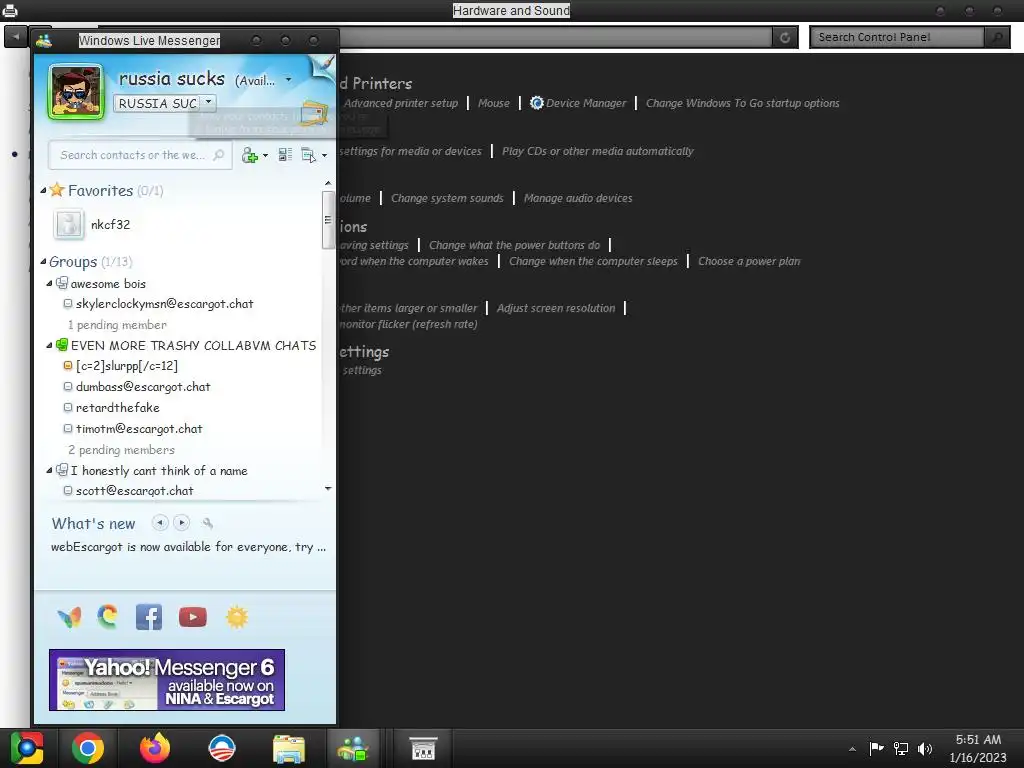Collapse the awesome bois group
This screenshot has width=1024, height=768.
50,283
